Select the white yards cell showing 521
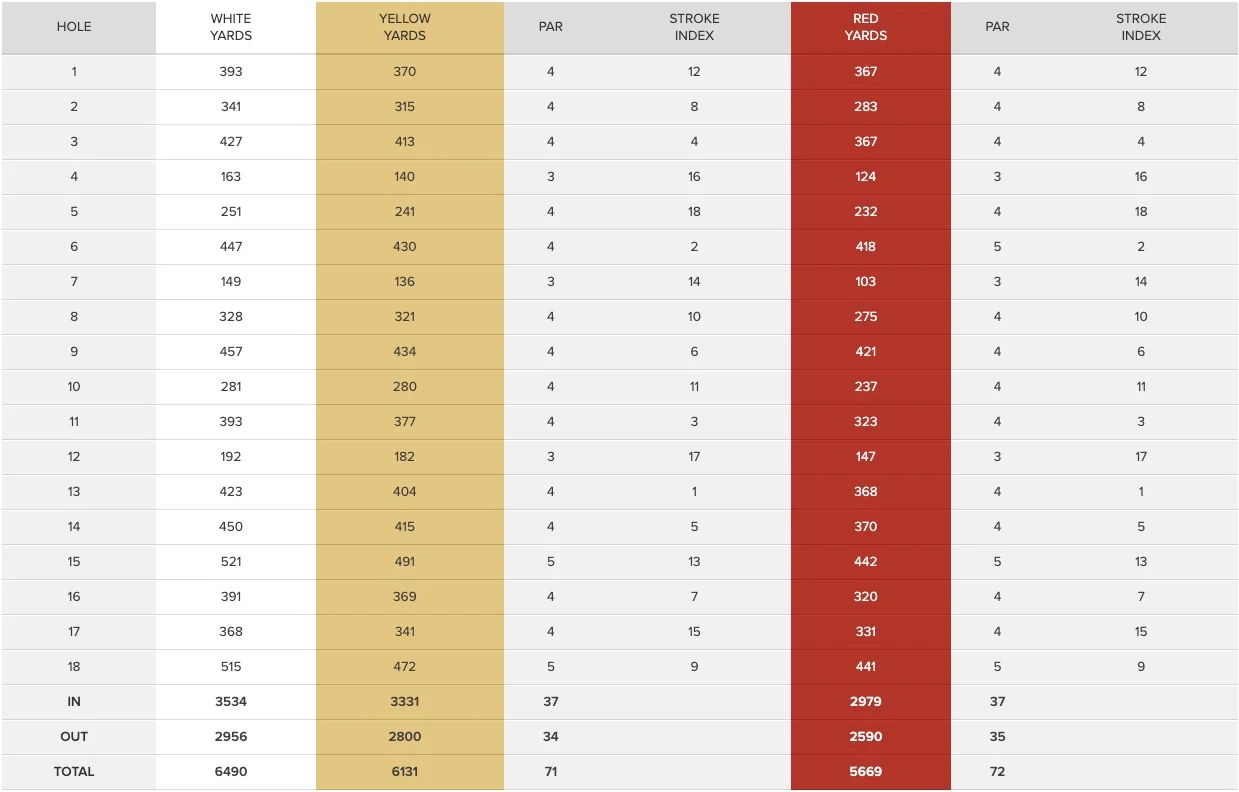The height and width of the screenshot is (792, 1239). point(231,562)
